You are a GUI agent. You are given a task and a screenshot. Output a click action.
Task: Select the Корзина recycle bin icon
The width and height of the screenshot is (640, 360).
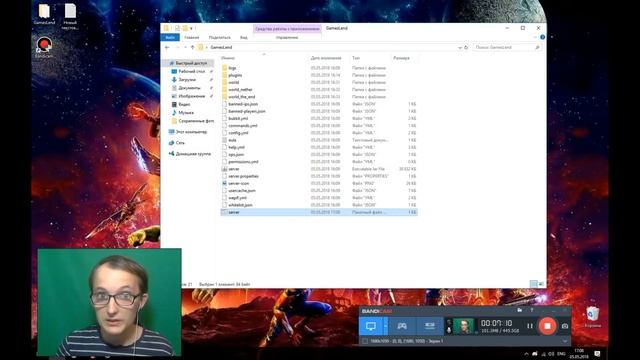[593, 317]
